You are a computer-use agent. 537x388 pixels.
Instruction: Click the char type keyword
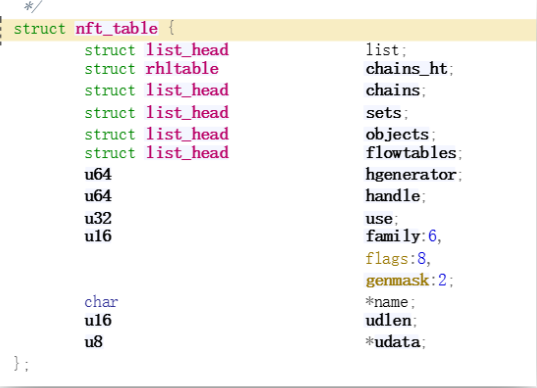[x=101, y=302]
